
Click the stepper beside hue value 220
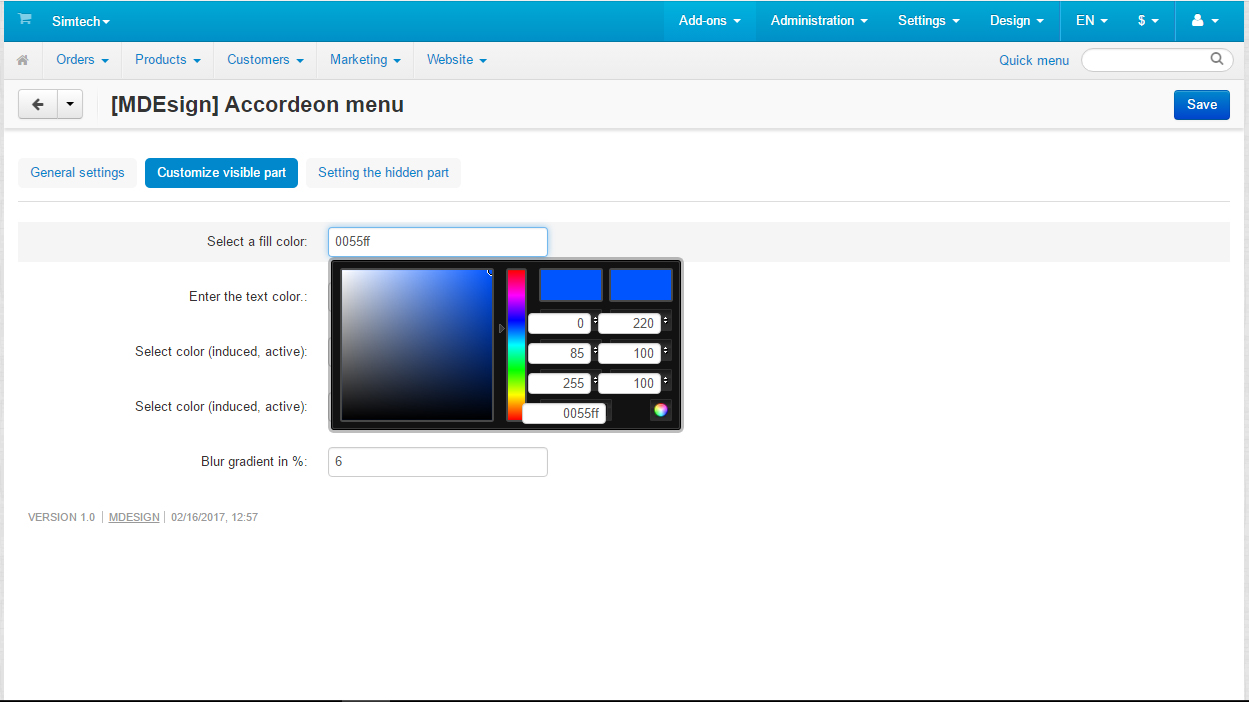click(666, 322)
